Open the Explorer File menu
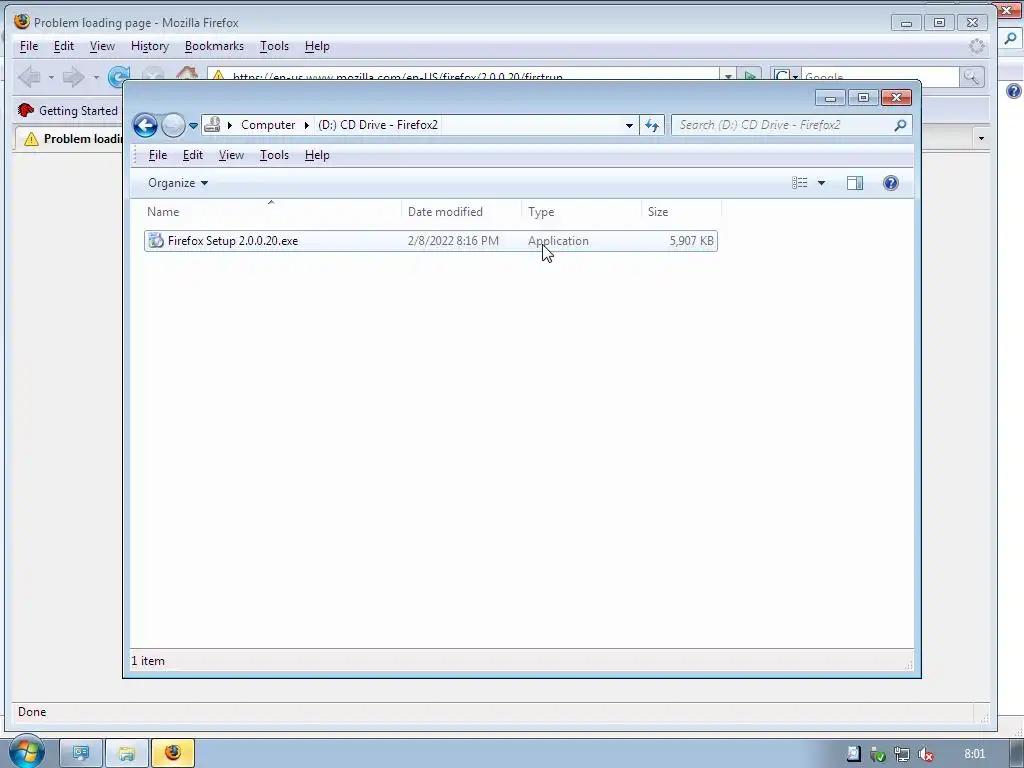 [157, 155]
